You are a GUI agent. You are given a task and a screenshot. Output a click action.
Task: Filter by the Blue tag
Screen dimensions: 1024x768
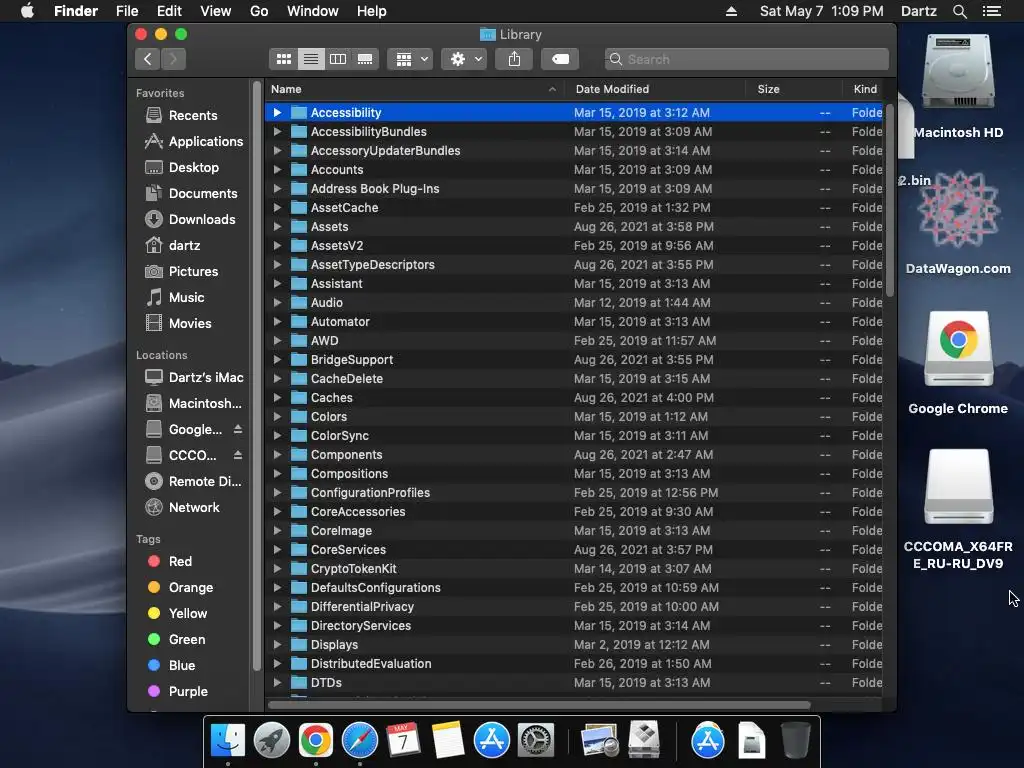[x=171, y=665]
